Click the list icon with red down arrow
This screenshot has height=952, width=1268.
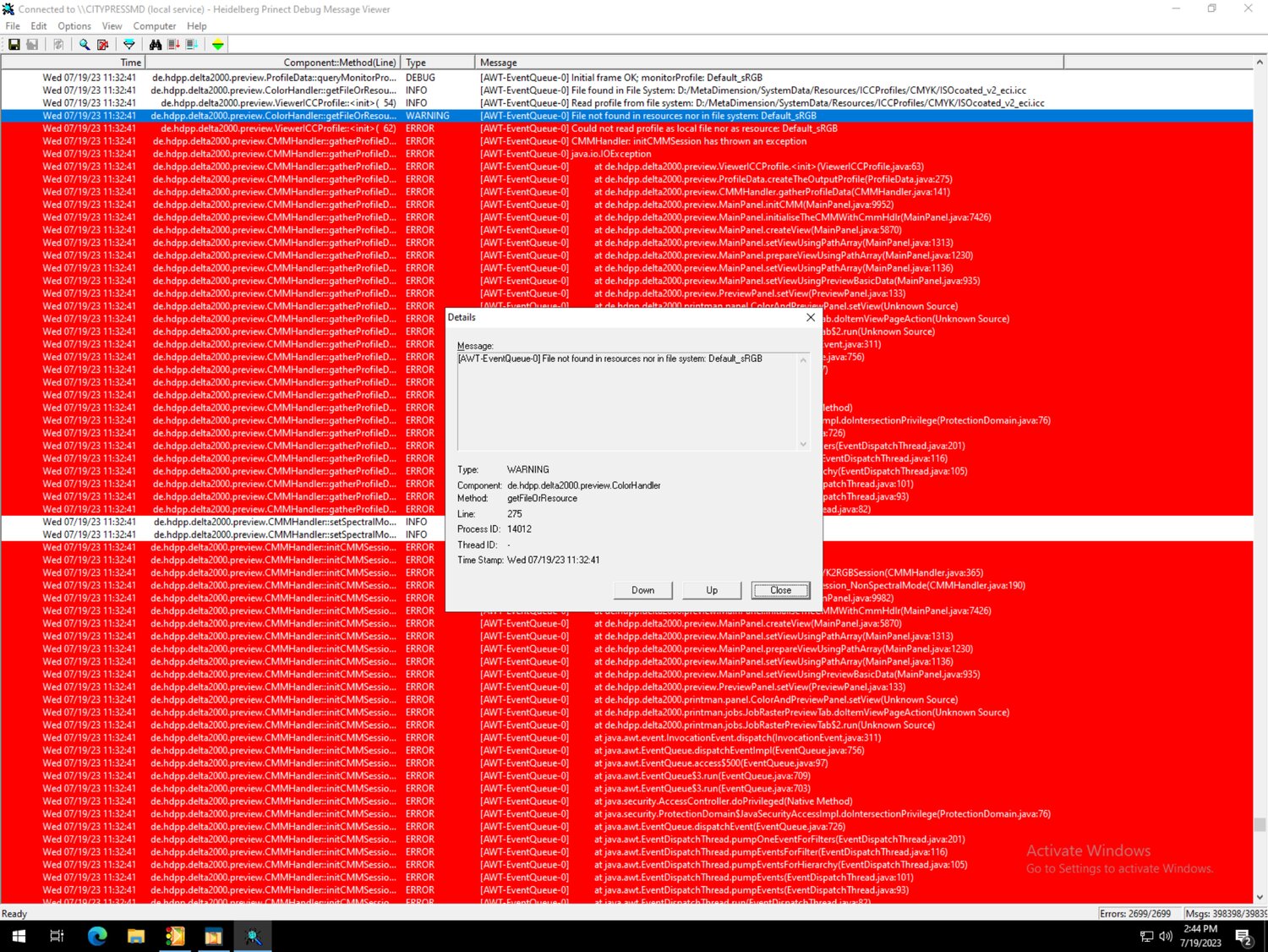point(173,44)
